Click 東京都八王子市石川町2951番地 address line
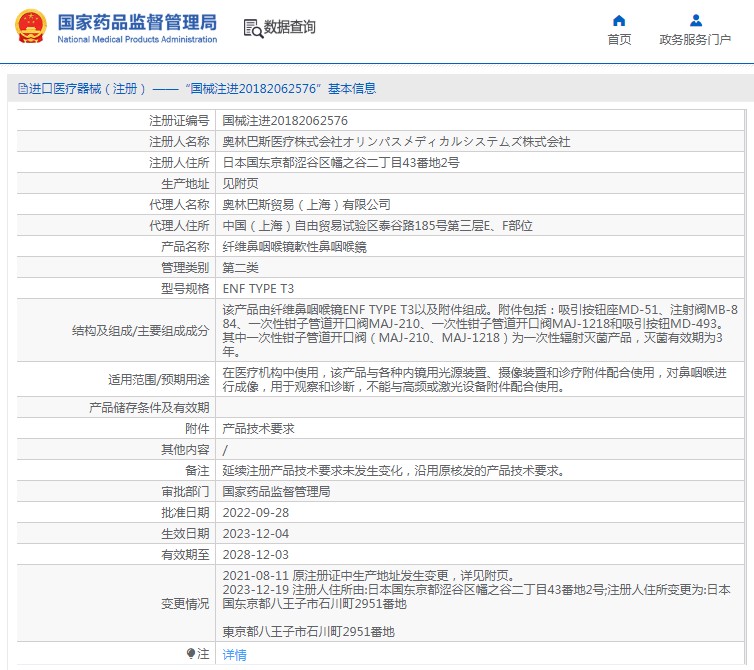Screen dimensions: 754x670 (308, 632)
